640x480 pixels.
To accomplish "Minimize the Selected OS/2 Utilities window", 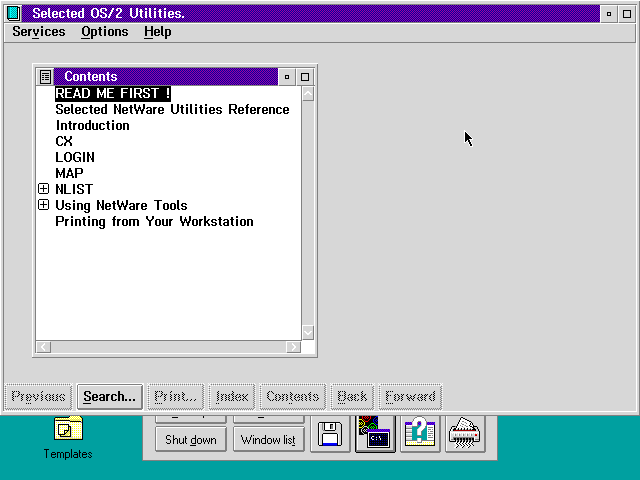I will tap(609, 14).
